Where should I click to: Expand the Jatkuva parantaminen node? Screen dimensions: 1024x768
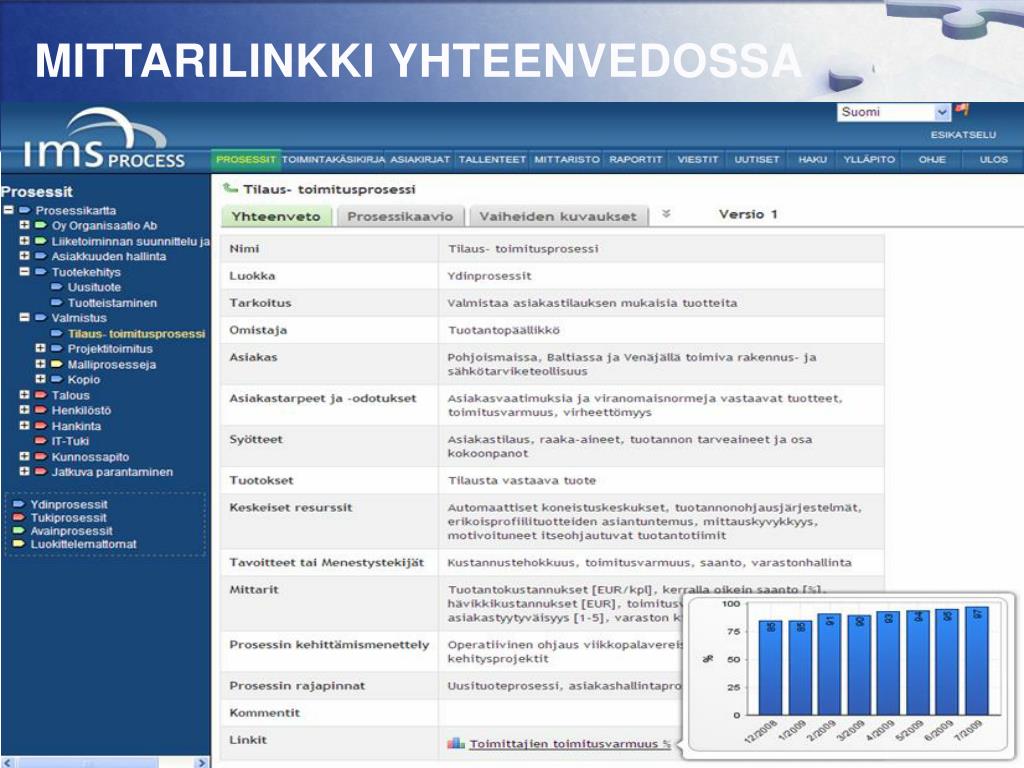pyautogui.click(x=25, y=472)
